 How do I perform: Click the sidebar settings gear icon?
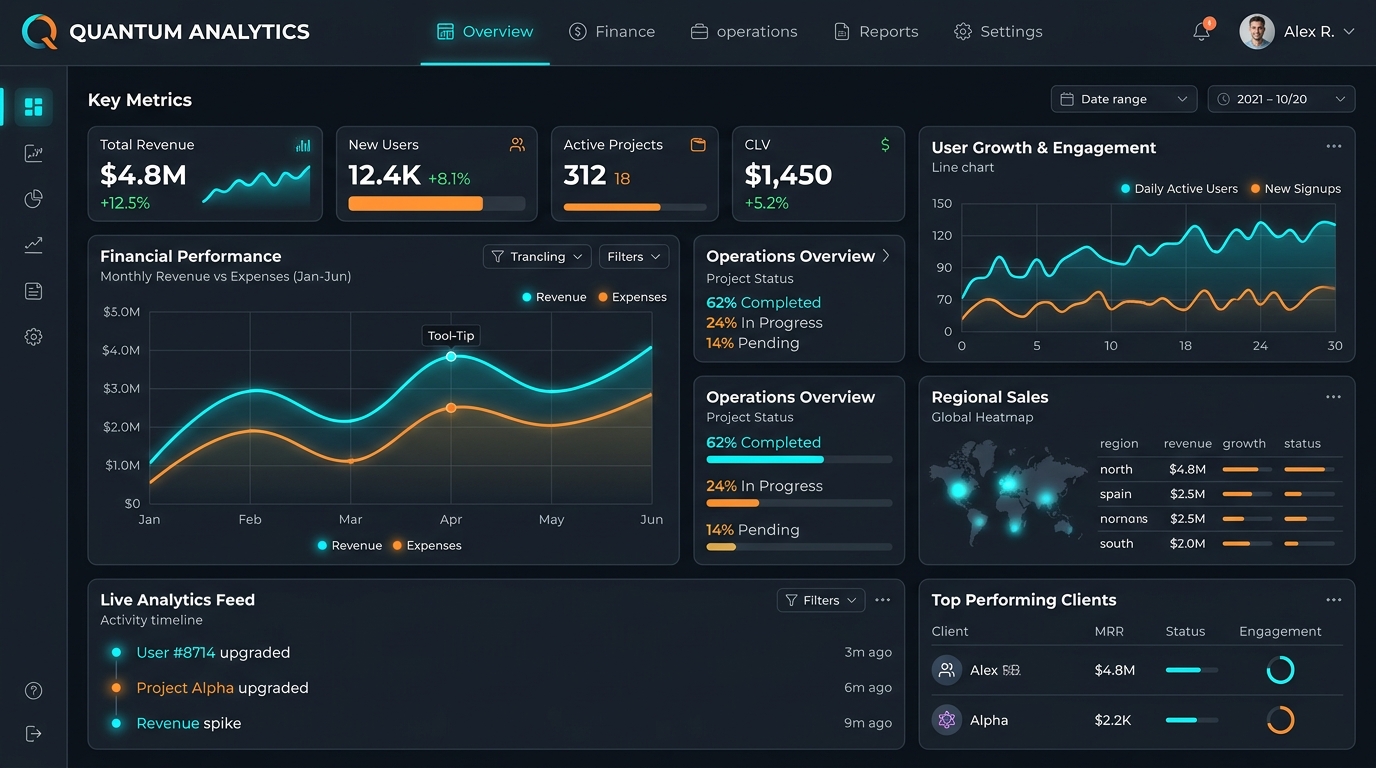click(x=33, y=337)
